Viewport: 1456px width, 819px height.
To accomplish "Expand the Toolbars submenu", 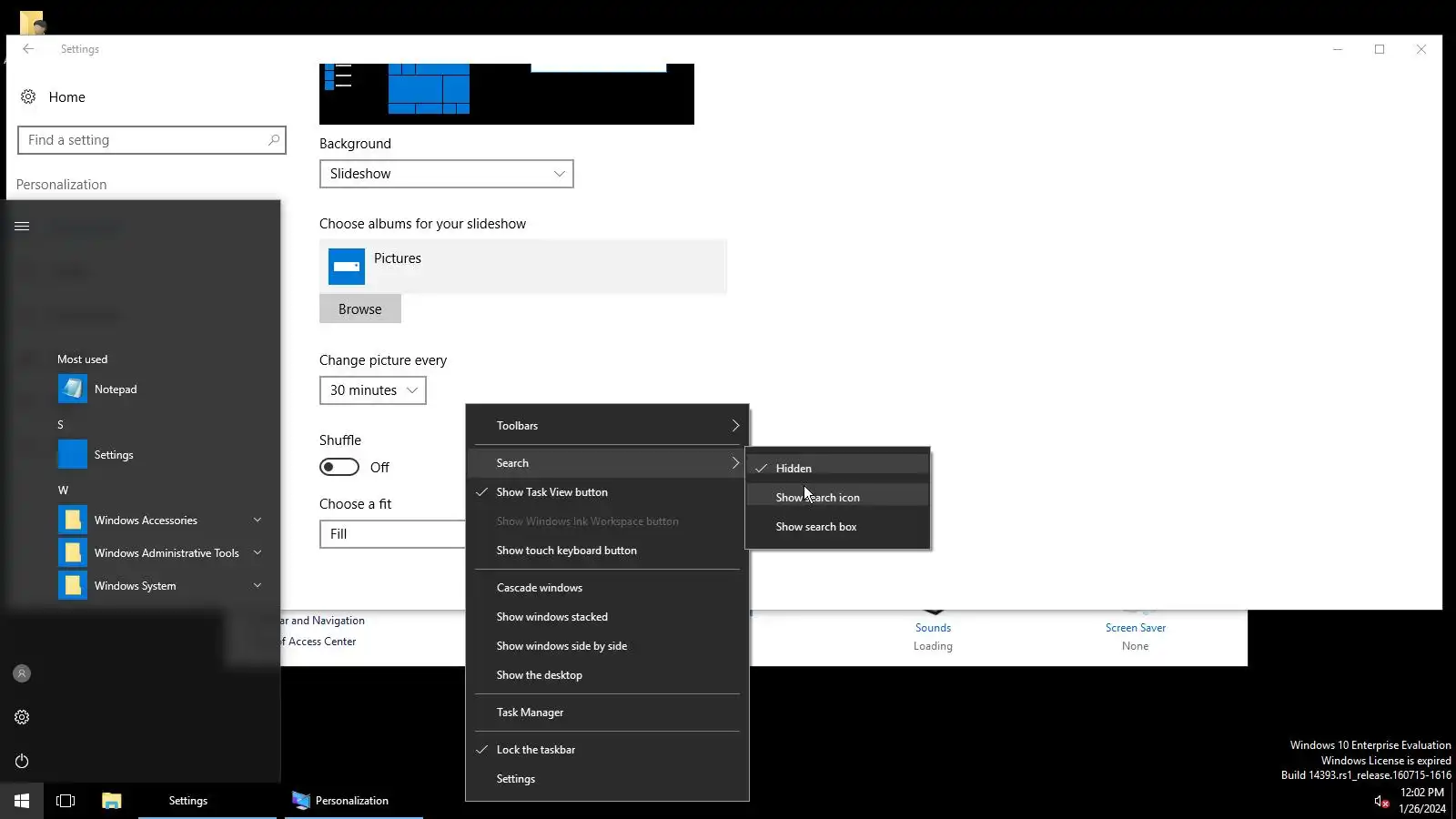I will [607, 425].
